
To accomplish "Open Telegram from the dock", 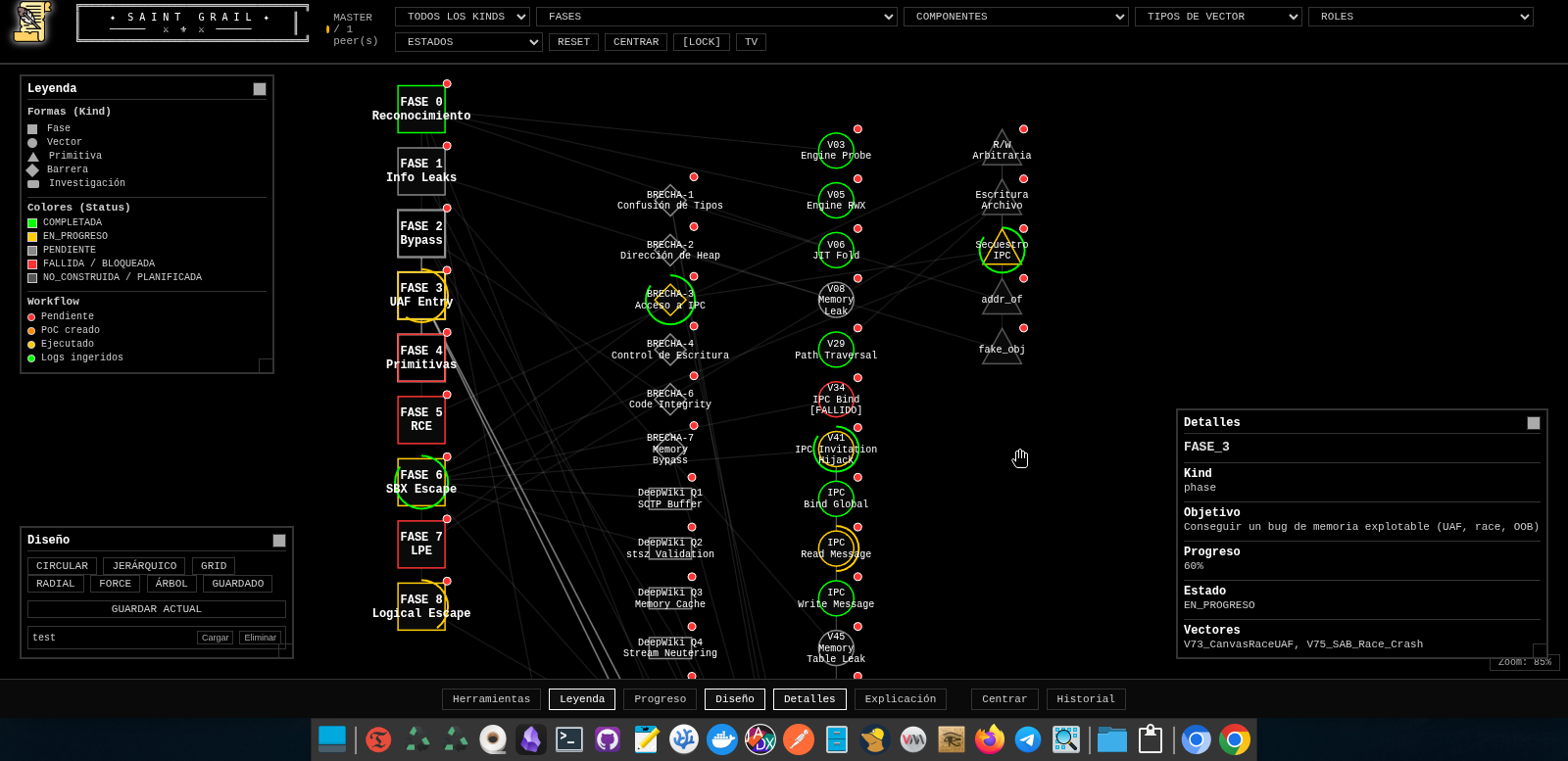I will 1028,738.
